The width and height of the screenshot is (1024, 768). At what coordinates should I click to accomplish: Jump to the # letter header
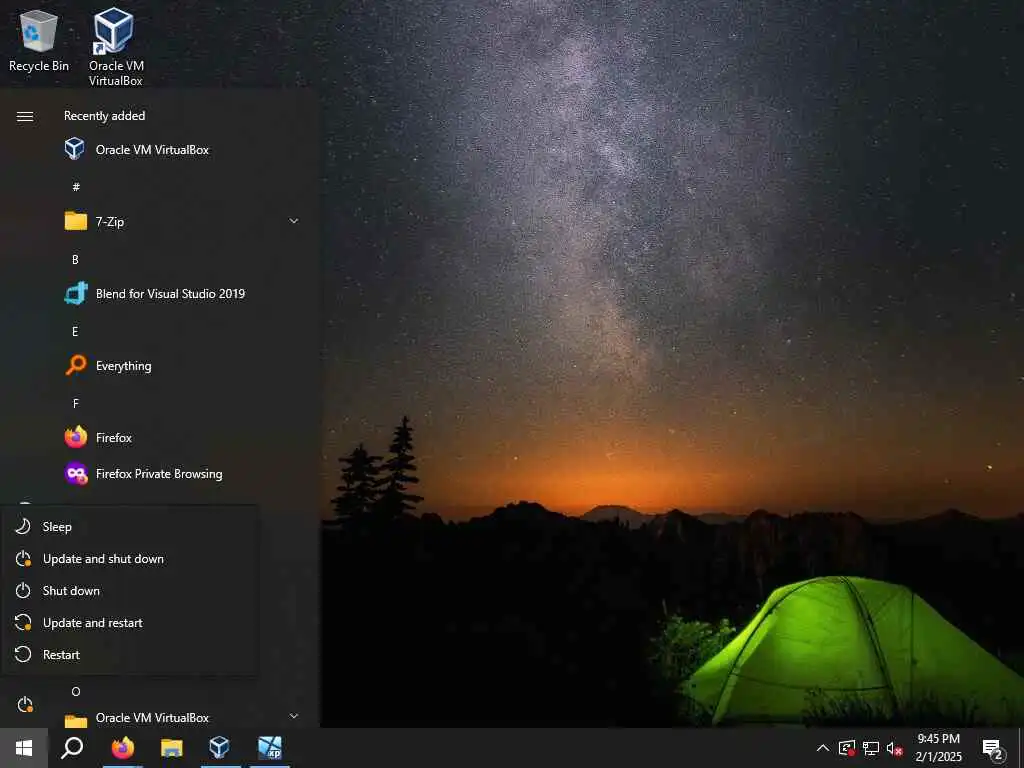[x=76, y=187]
